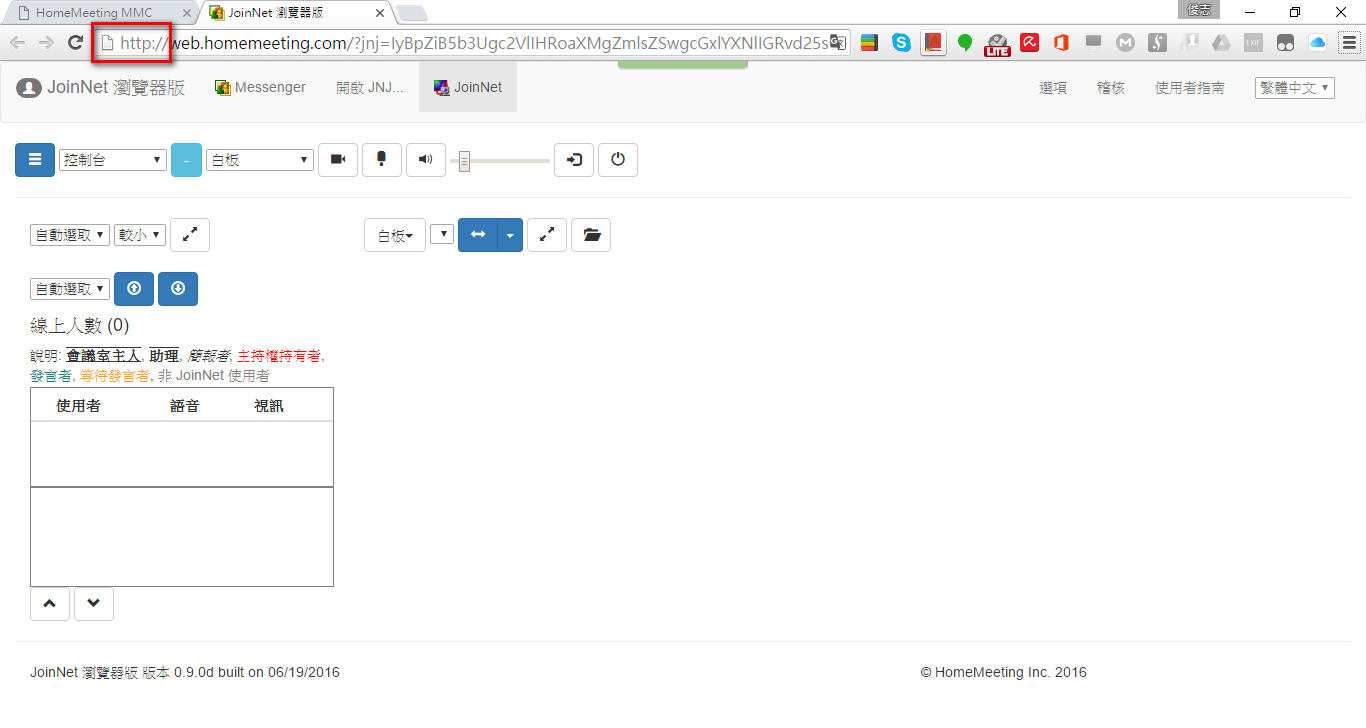Image resolution: width=1366 pixels, height=728 pixels.
Task: Toggle the microphone button
Action: (x=382, y=160)
